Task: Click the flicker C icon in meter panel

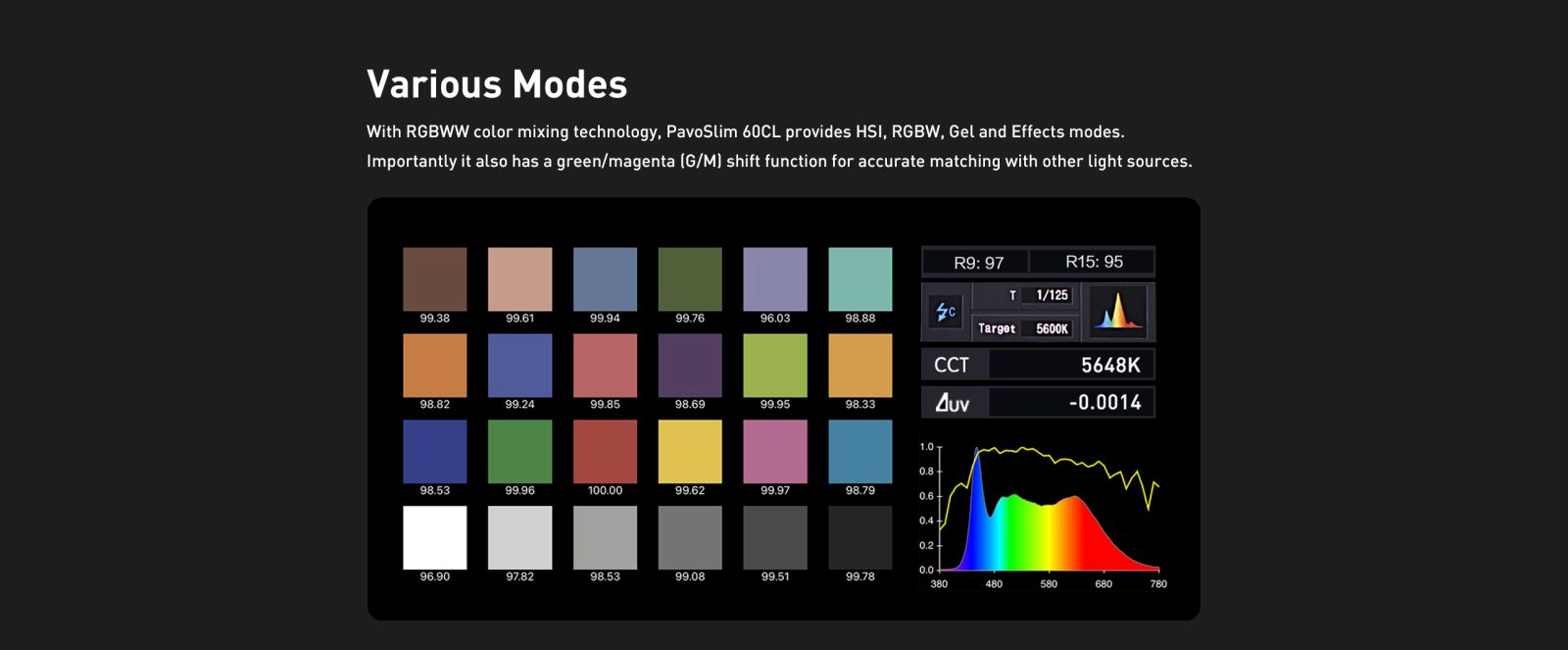Action: click(946, 312)
